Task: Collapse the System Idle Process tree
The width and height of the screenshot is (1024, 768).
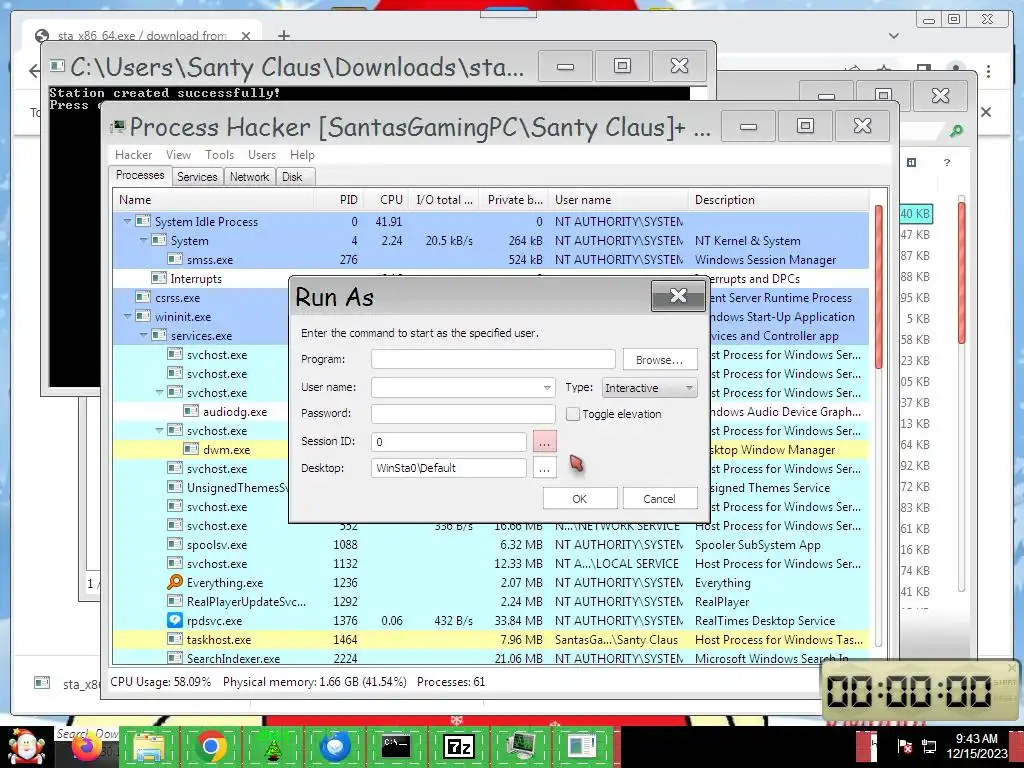Action: click(127, 221)
